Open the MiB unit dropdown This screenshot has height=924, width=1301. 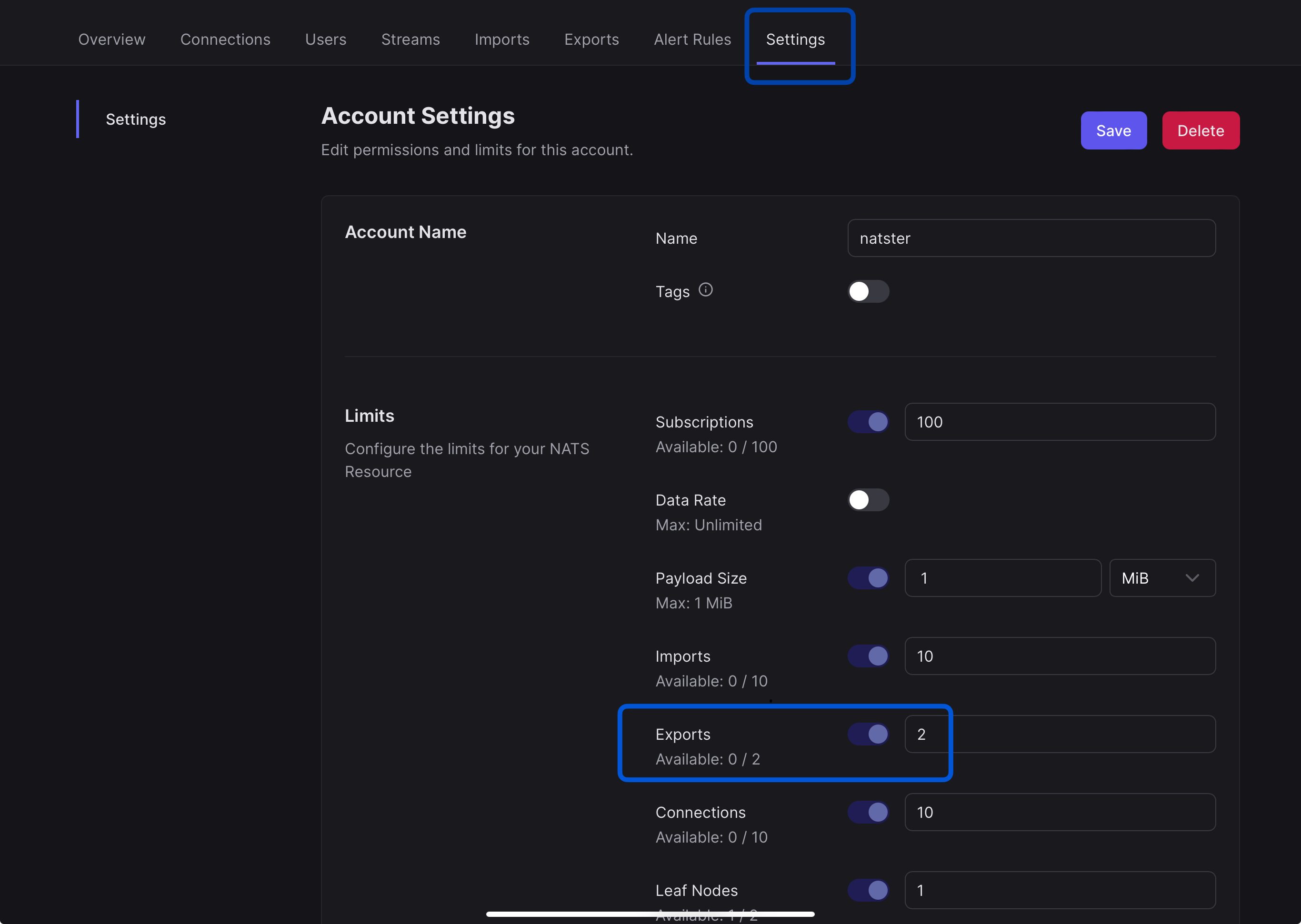[x=1162, y=577]
